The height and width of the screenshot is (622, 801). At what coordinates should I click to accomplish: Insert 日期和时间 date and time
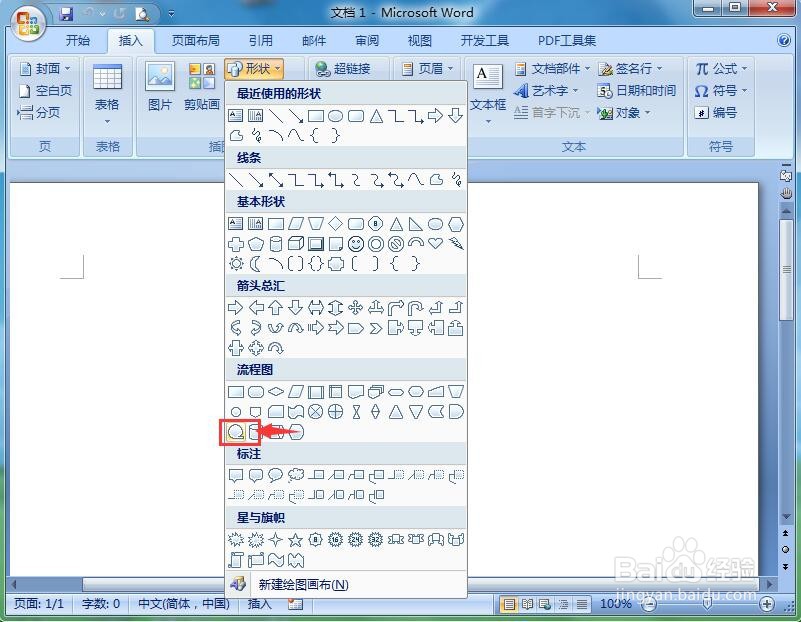[x=637, y=91]
